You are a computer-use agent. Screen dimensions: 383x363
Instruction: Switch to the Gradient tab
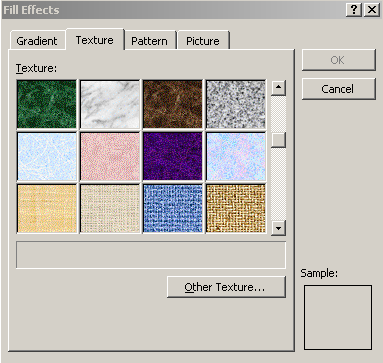point(37,41)
